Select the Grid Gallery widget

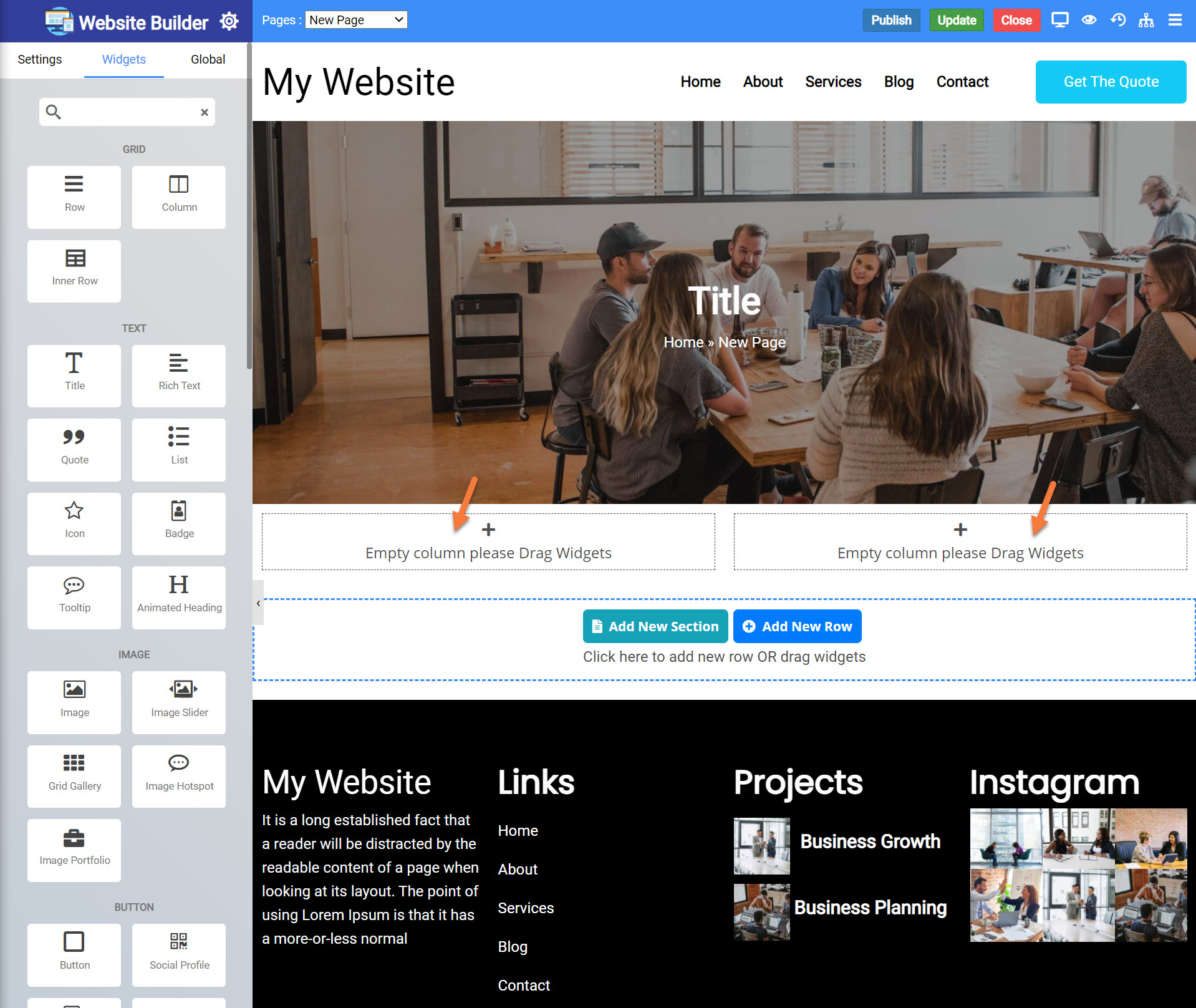(74, 776)
